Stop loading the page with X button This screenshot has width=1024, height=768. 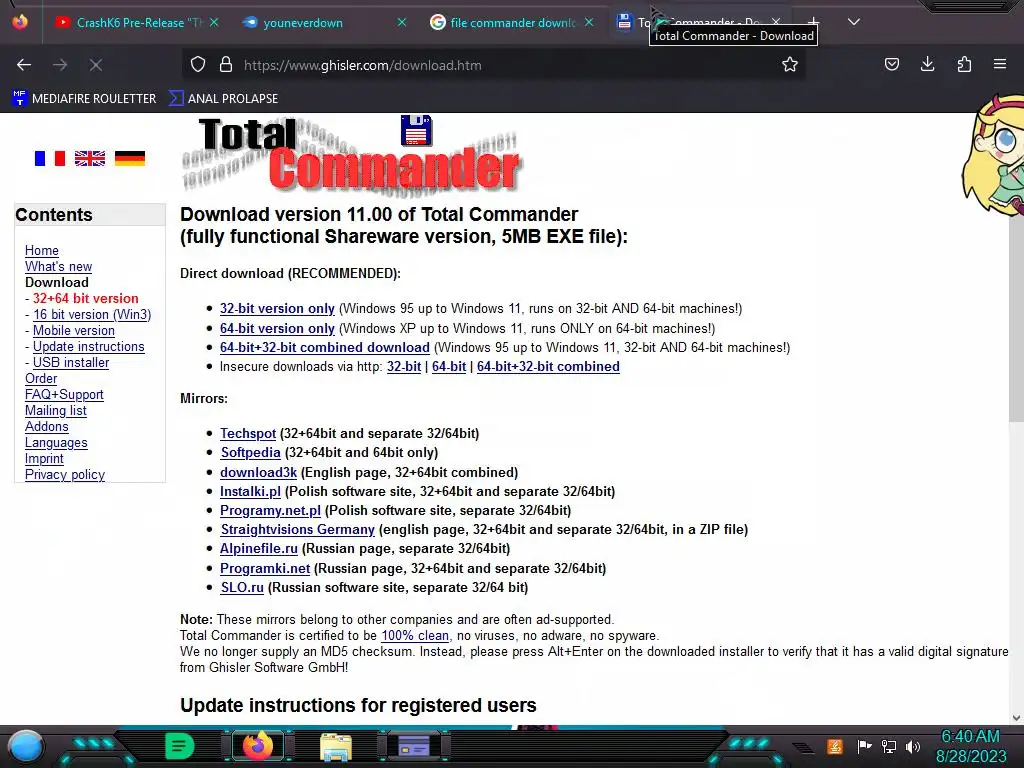point(96,65)
